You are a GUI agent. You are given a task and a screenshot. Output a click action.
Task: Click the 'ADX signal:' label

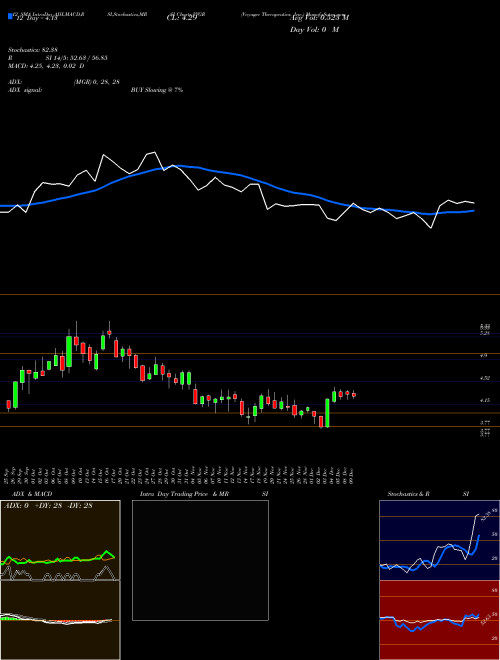pos(24,90)
